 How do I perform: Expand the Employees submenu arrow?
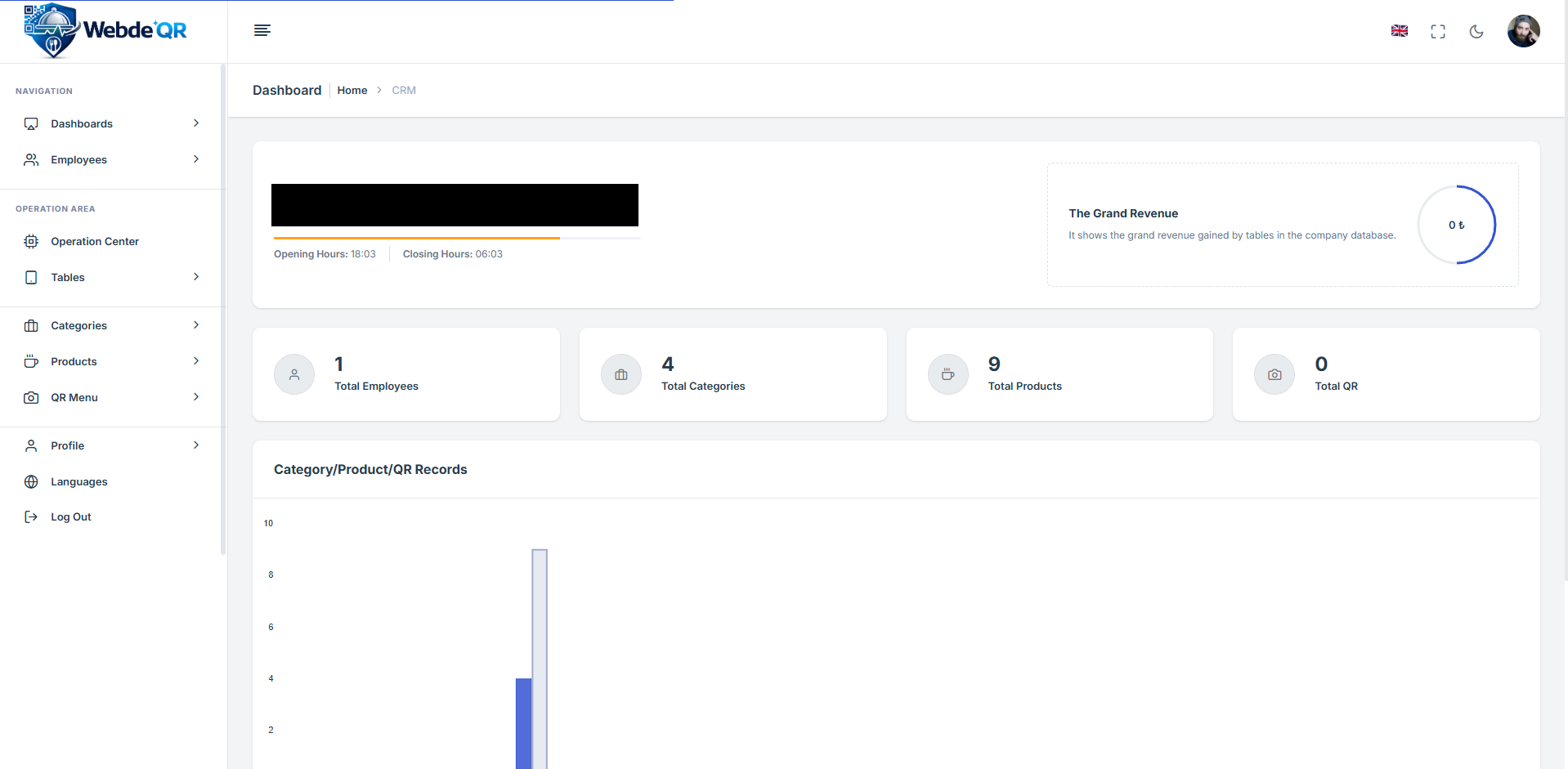196,159
